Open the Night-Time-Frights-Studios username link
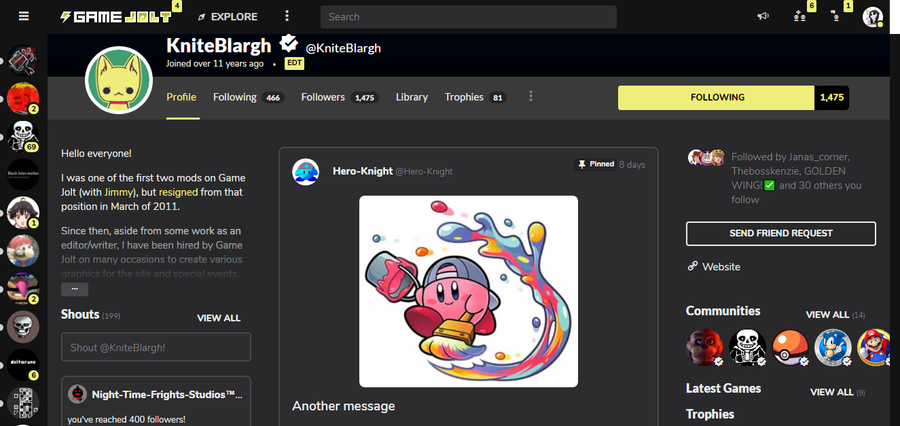The height and width of the screenshot is (426, 900). tap(167, 395)
